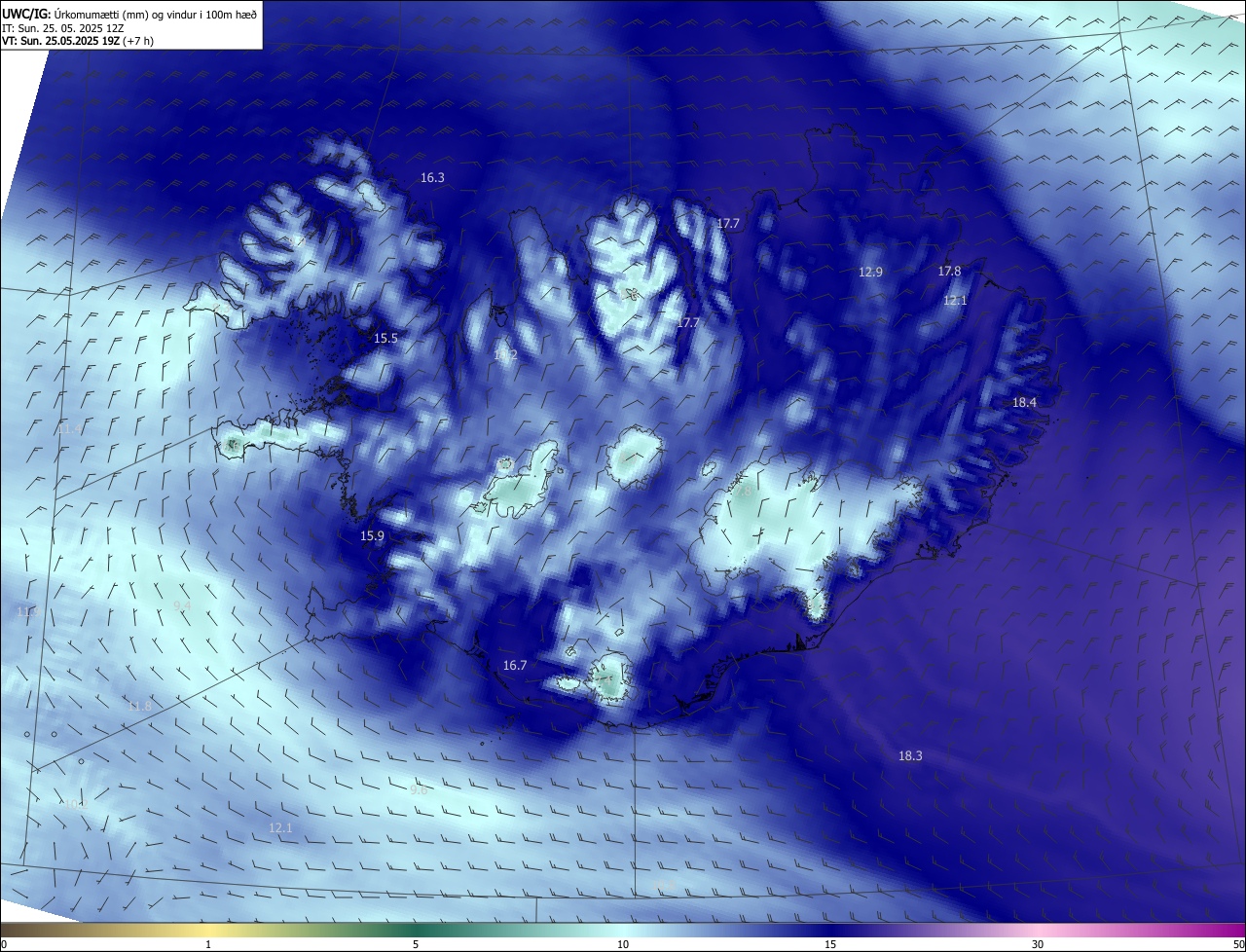
Task: Click the 11.8 value on the map
Action: point(139,707)
